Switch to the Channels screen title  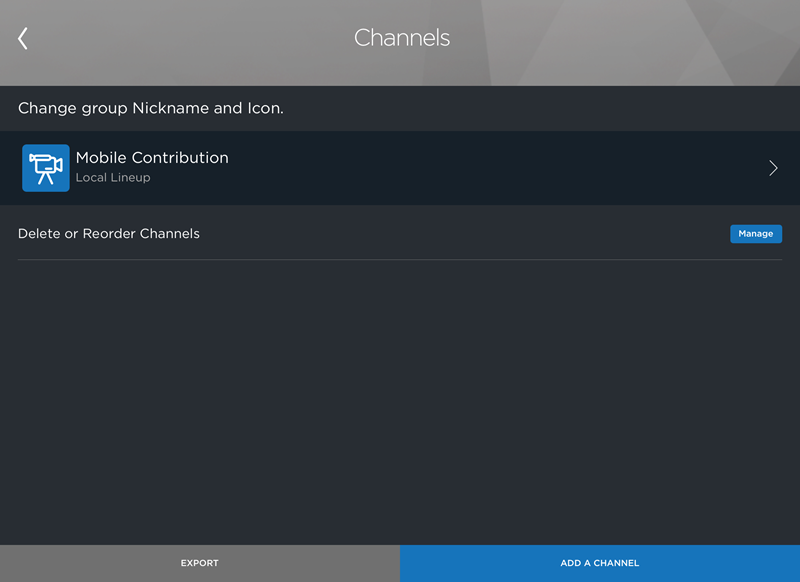pos(402,38)
